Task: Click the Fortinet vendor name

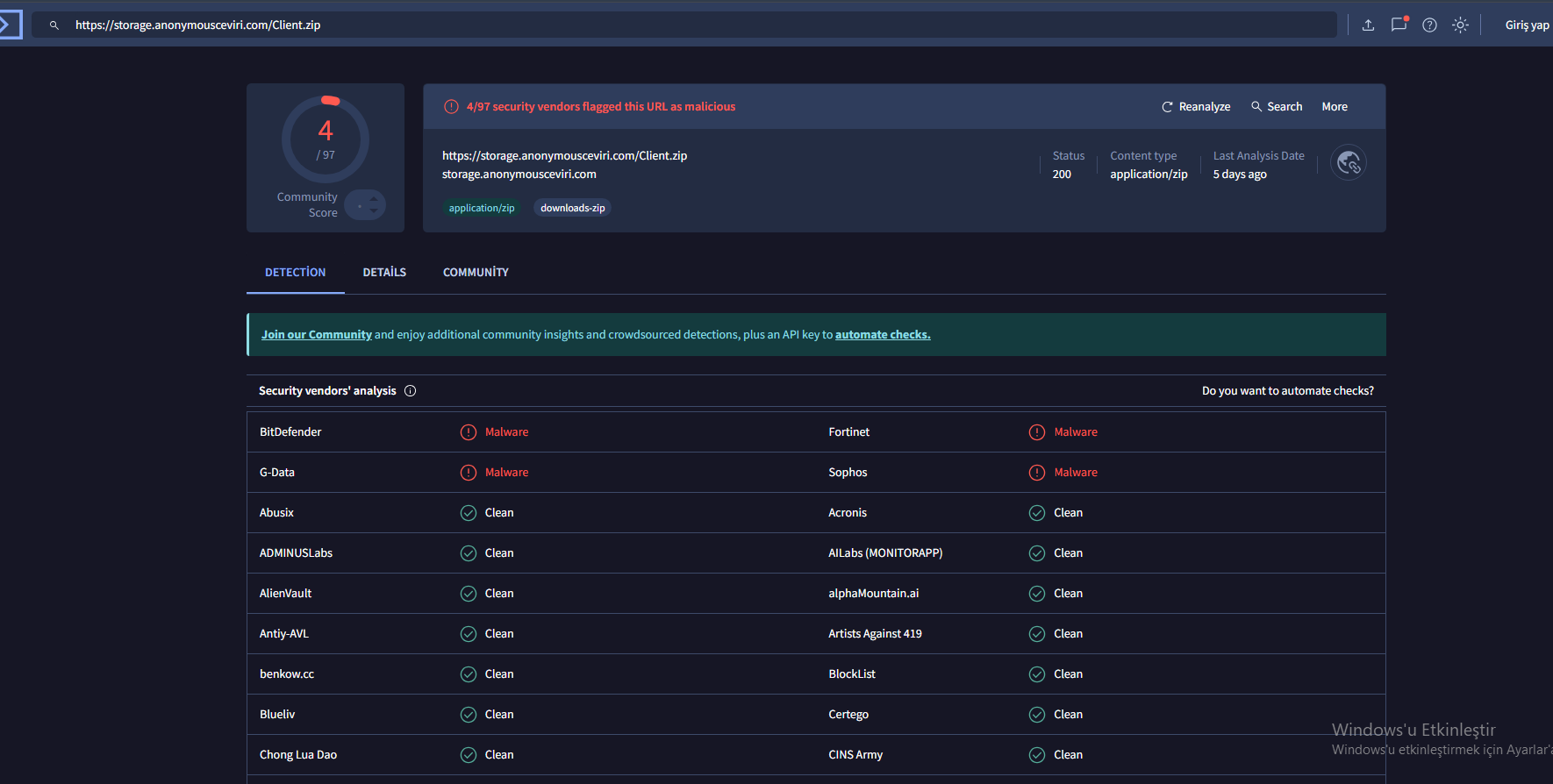Action: pos(849,432)
